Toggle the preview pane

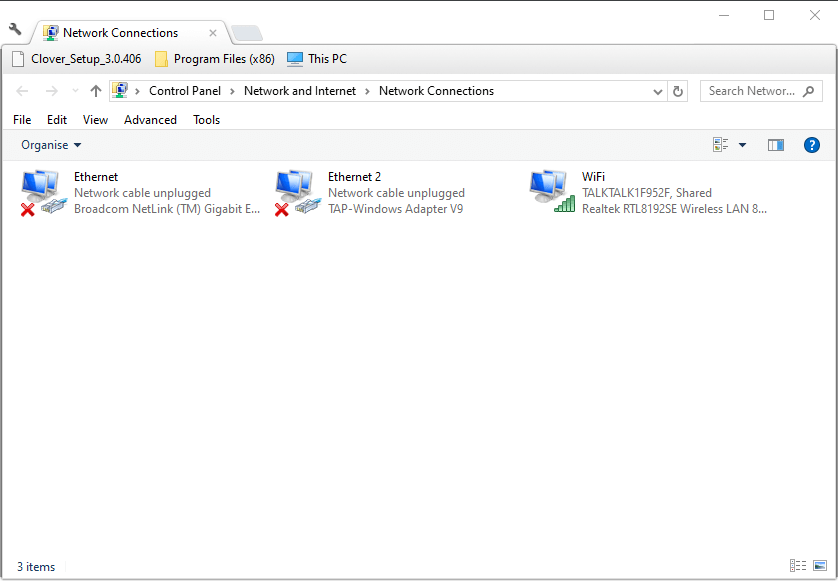pyautogui.click(x=775, y=145)
